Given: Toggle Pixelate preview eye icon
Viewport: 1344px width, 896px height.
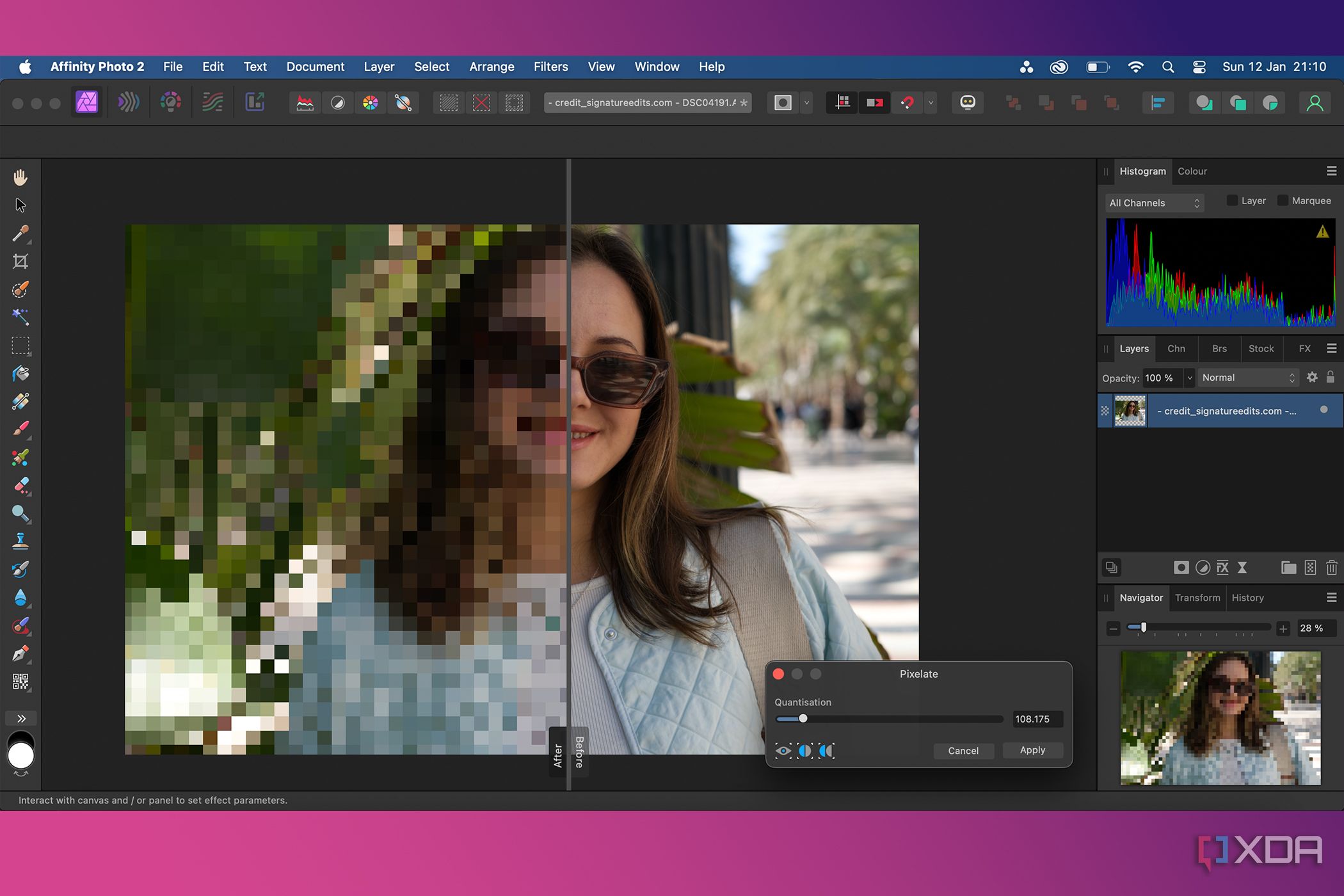Looking at the screenshot, I should [x=783, y=751].
